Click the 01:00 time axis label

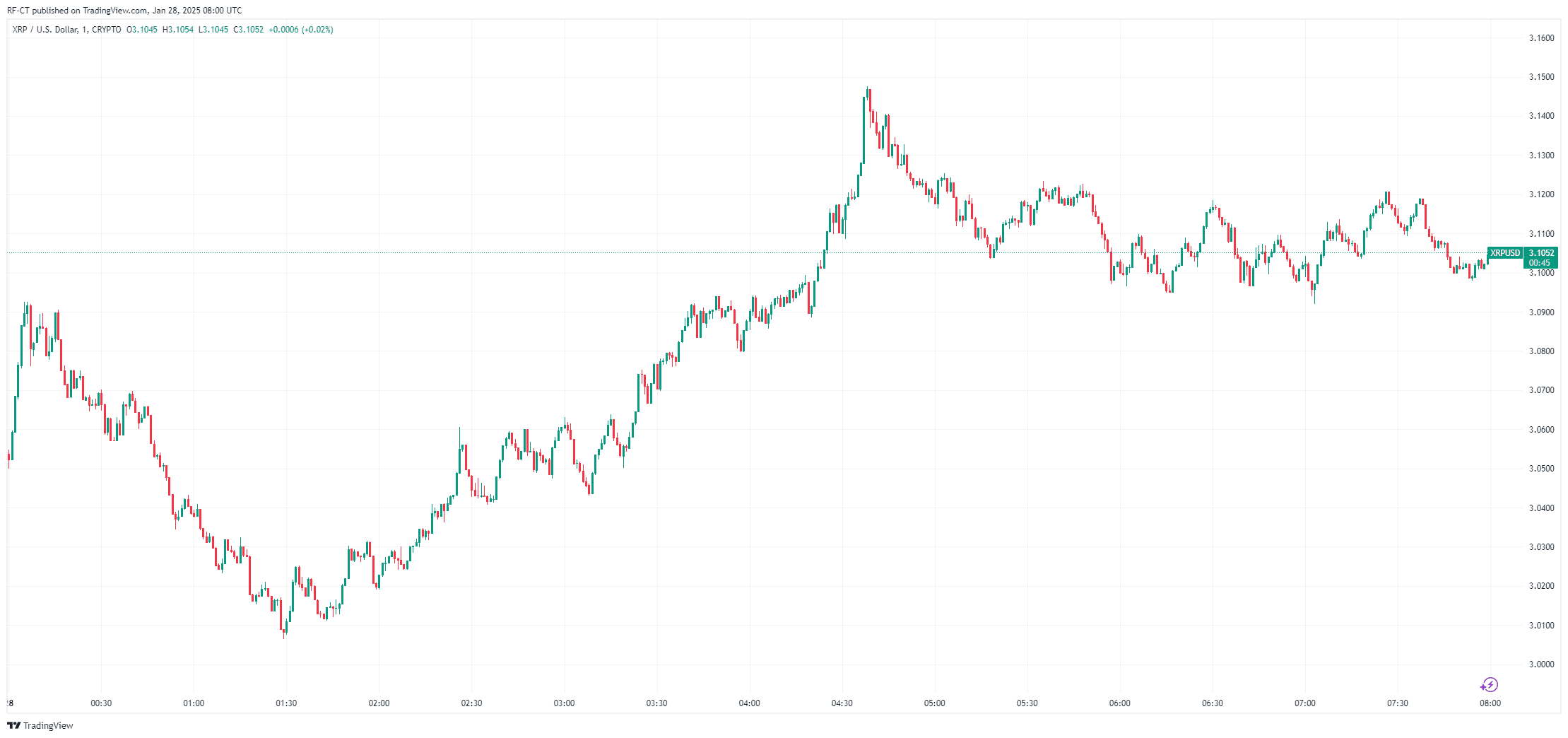[x=194, y=703]
